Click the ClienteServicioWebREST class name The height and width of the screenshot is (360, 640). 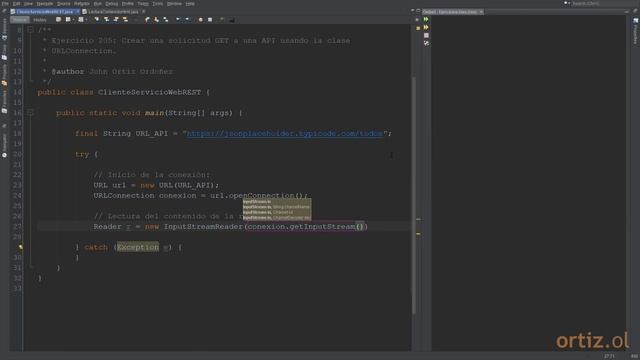(149, 92)
